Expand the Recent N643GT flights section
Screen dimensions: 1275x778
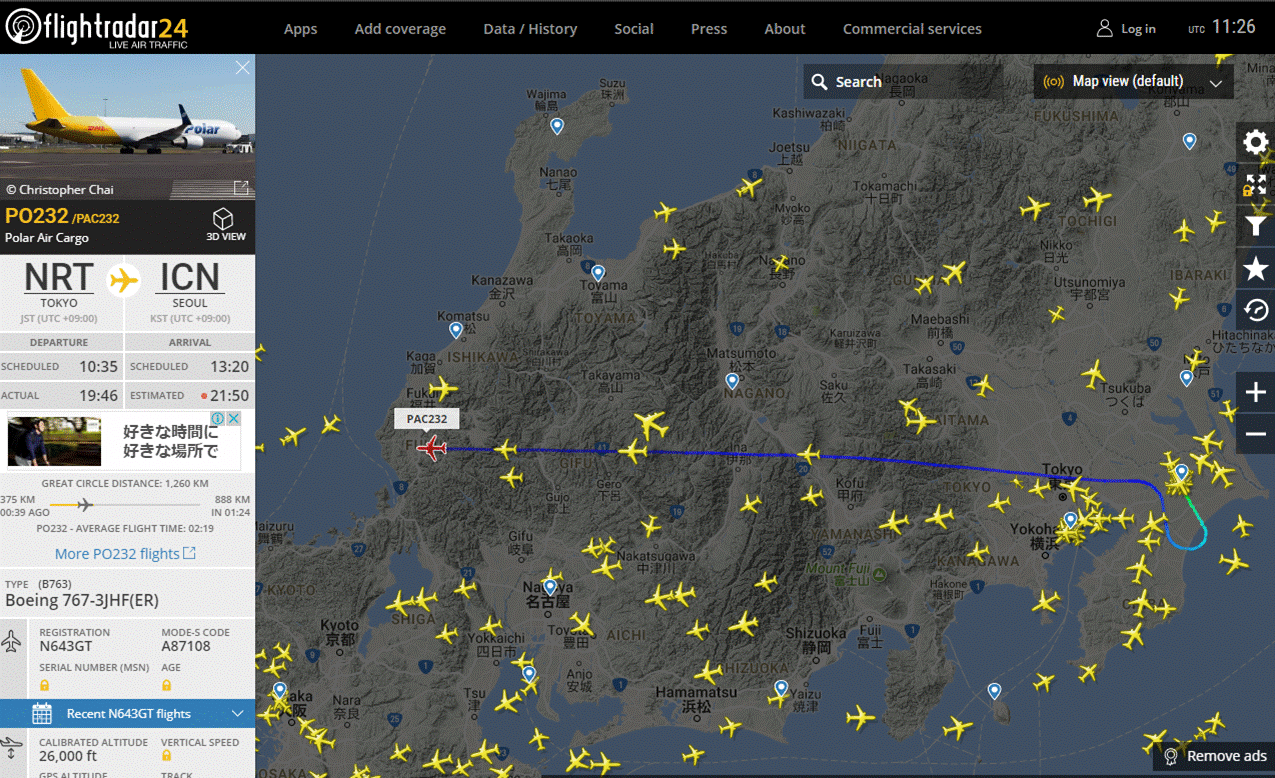click(127, 713)
